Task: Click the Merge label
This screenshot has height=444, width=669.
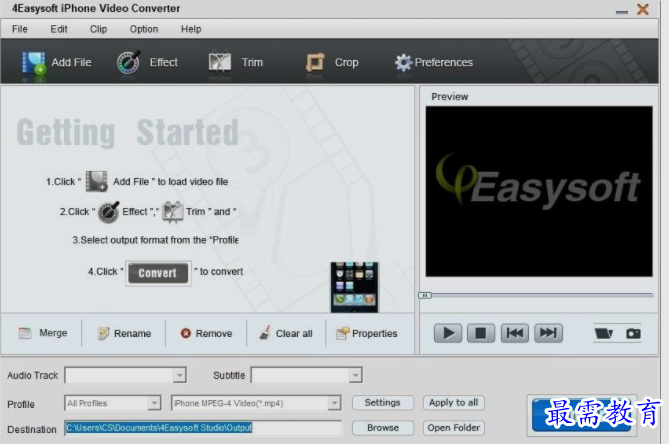Action: coord(53,333)
